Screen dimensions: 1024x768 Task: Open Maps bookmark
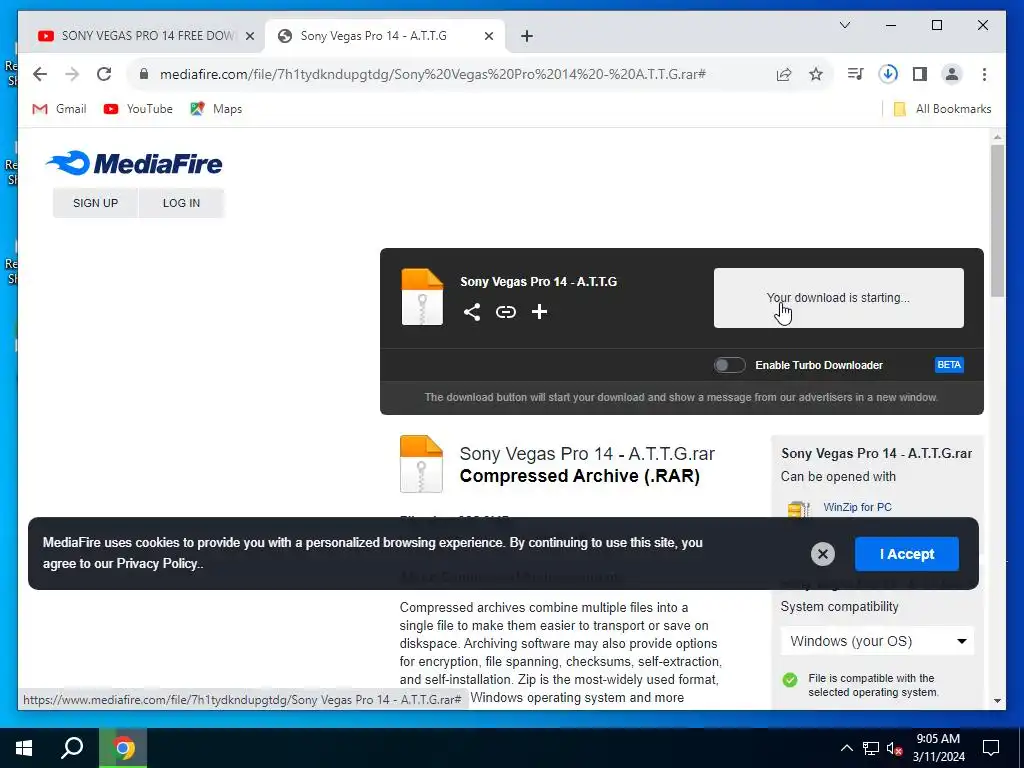216,109
